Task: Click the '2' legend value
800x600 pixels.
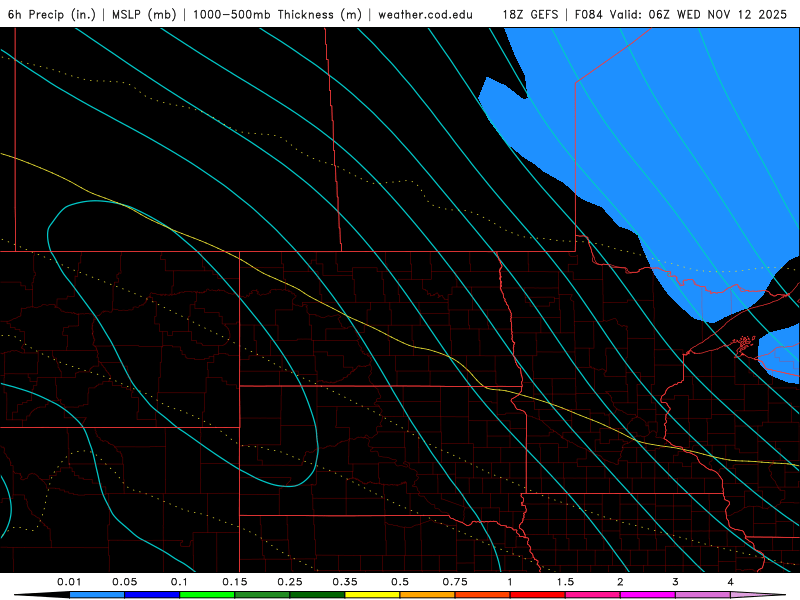Action: pos(620,582)
